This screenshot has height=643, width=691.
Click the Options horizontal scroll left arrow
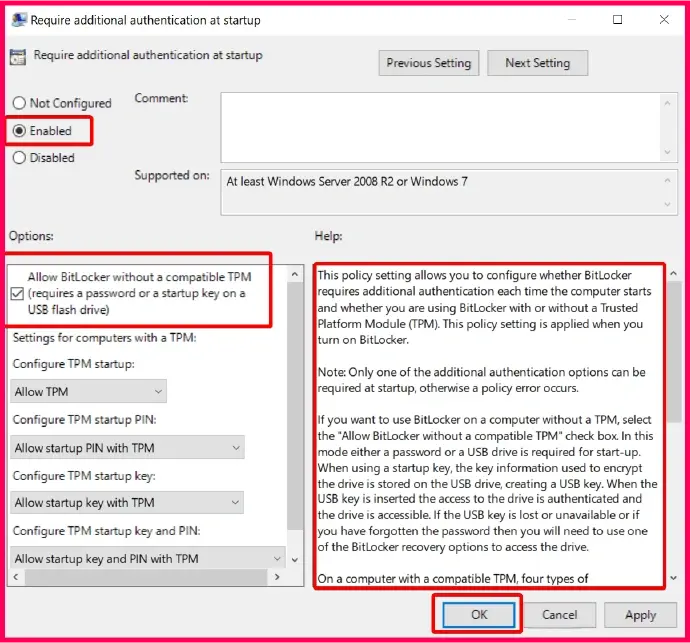pos(16,577)
